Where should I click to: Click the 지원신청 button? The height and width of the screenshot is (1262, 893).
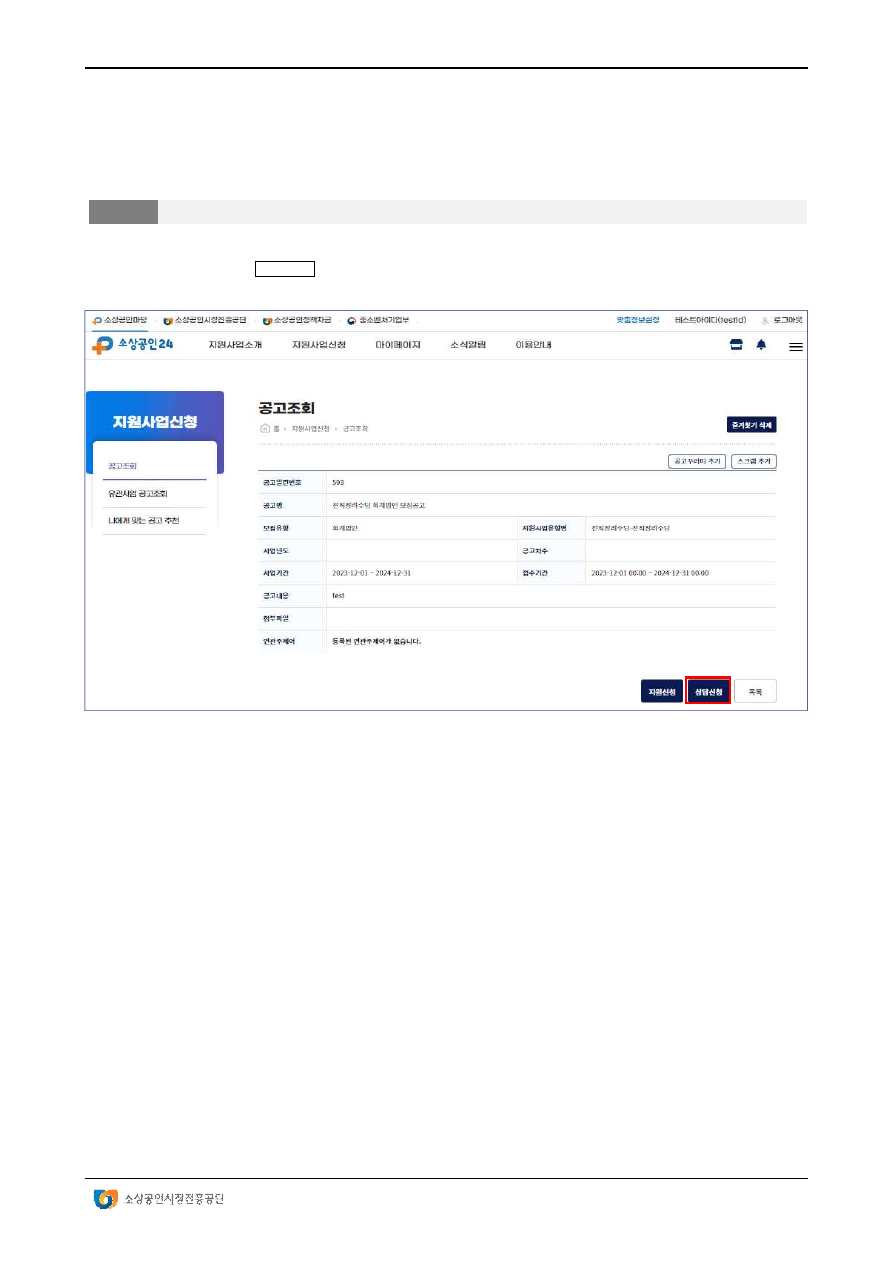[x=661, y=692]
